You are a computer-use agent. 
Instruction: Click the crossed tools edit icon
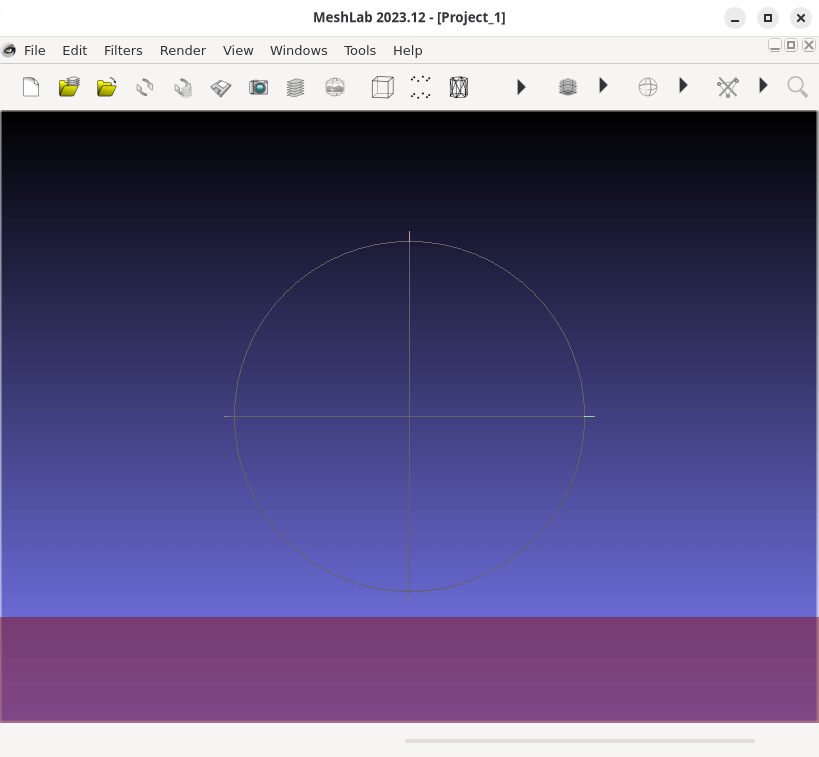(x=728, y=87)
